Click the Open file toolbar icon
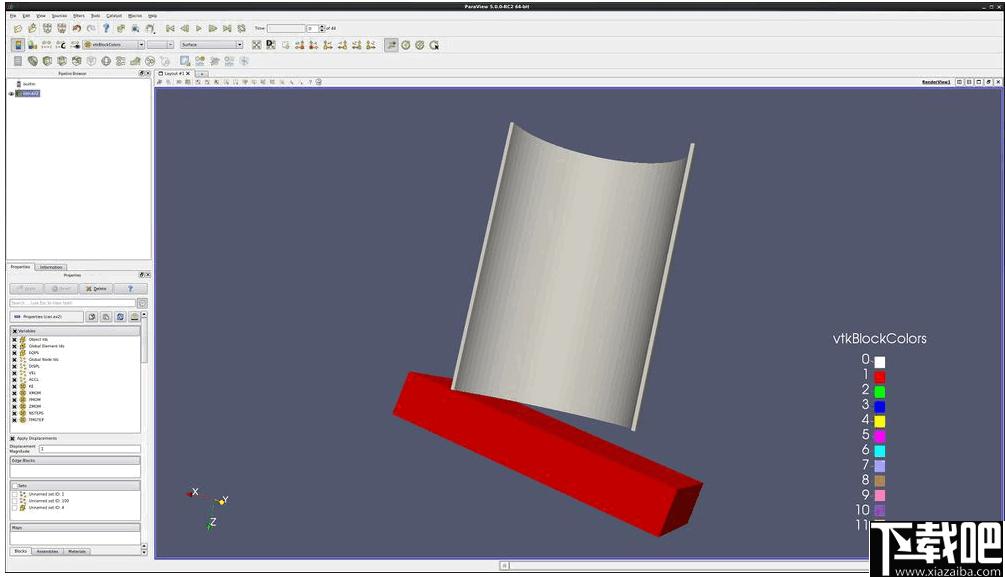1005x577 pixels. (x=18, y=28)
